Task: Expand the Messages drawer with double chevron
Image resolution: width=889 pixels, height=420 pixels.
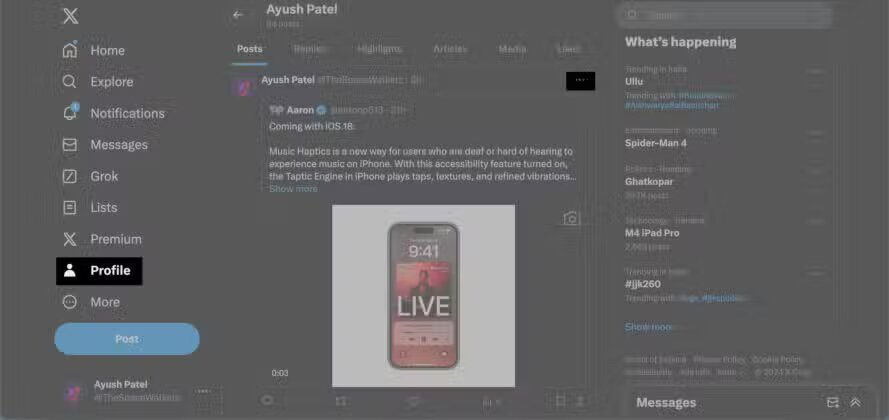Action: [856, 402]
